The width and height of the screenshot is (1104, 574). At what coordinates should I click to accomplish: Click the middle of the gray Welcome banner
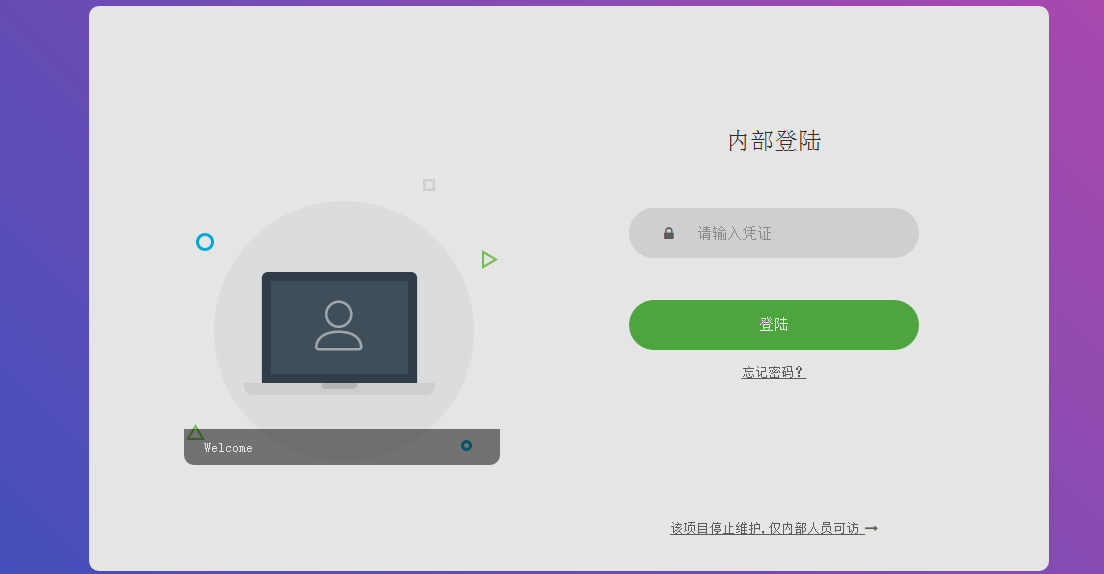pyautogui.click(x=342, y=447)
